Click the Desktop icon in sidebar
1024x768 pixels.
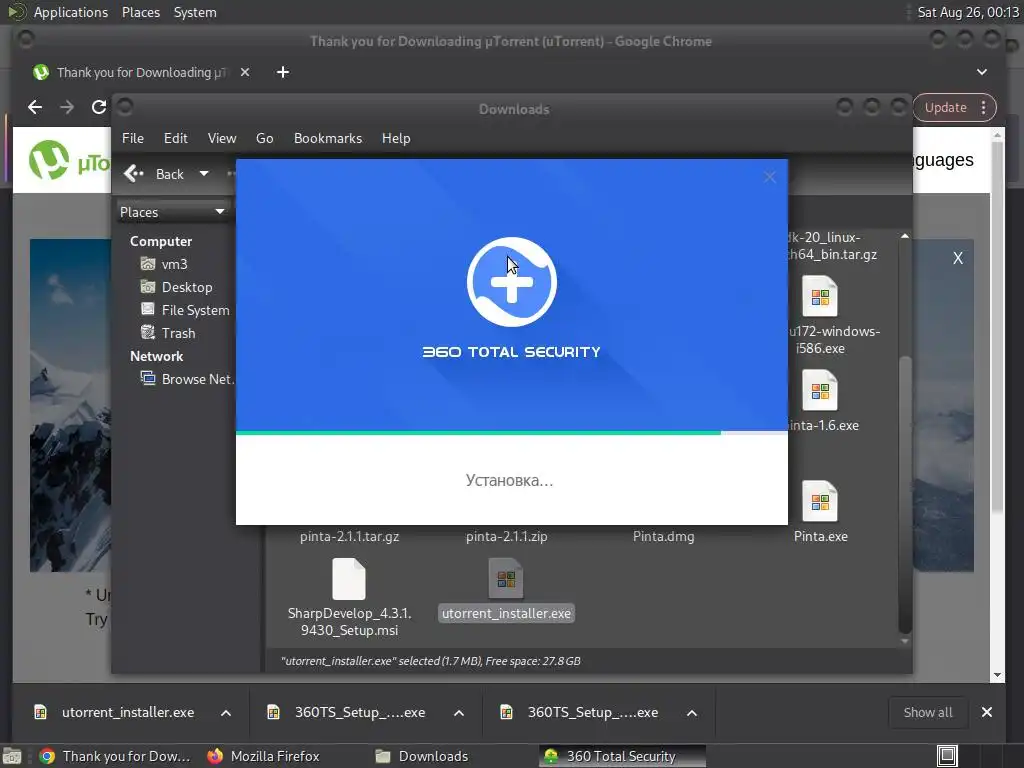(148, 287)
